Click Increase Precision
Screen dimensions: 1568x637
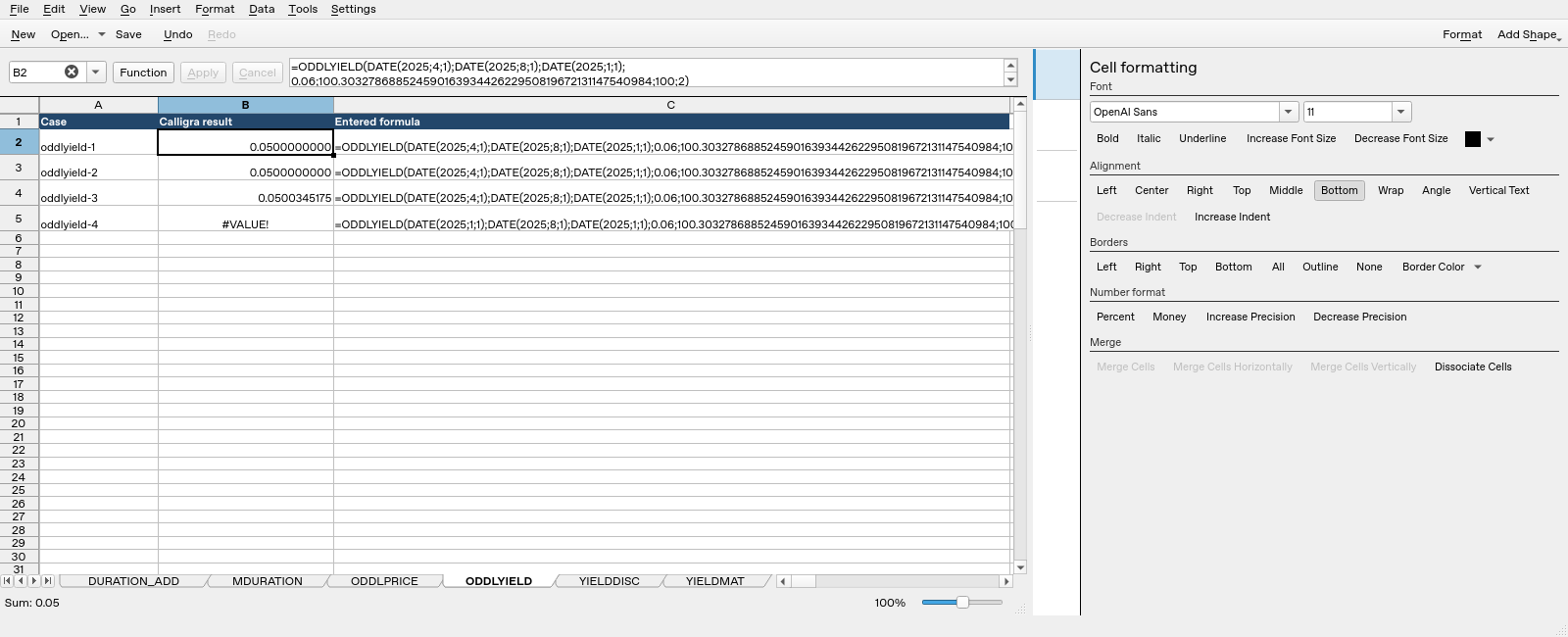pos(1250,317)
